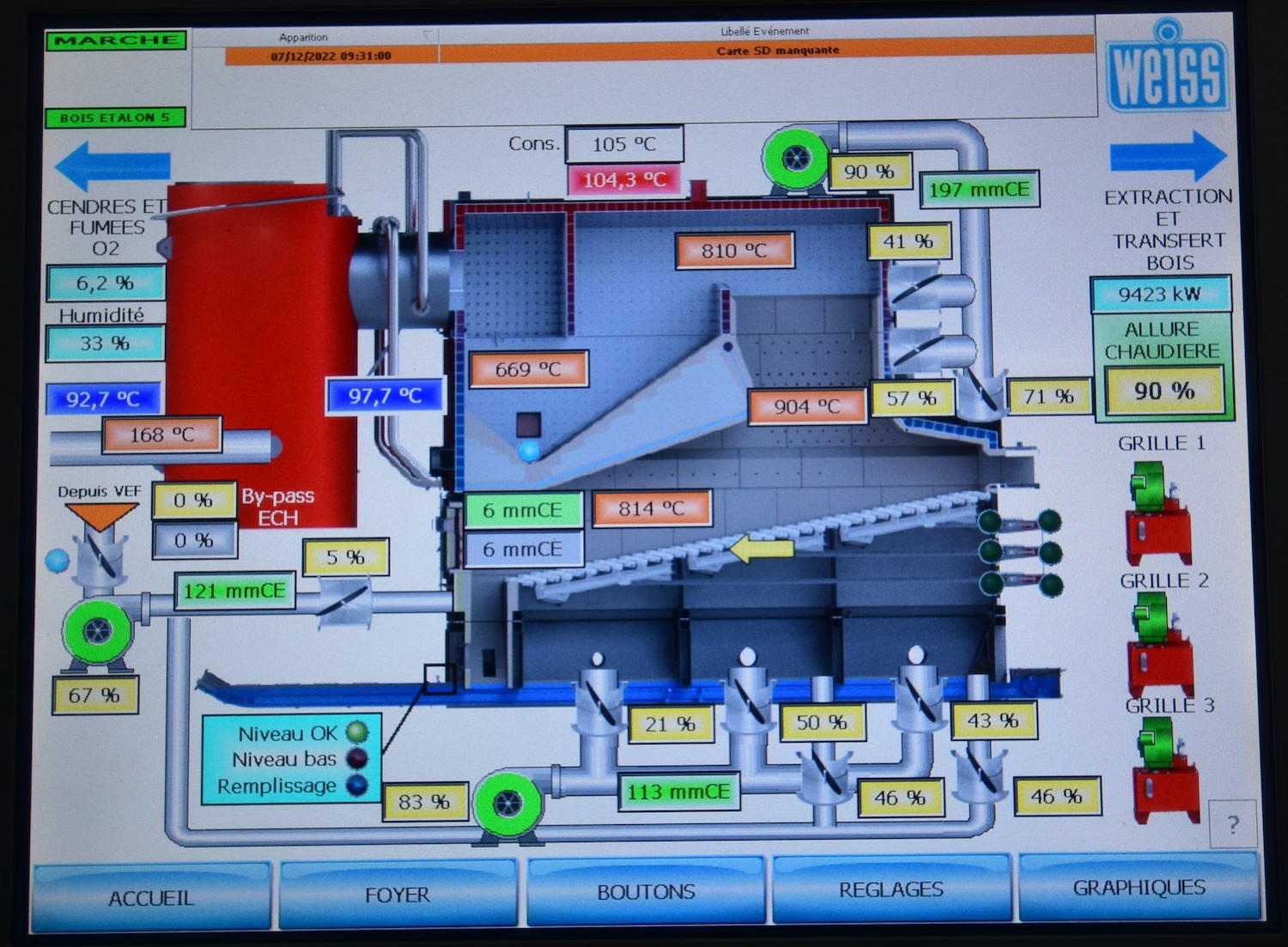Click the yellow grate direction arrow
Screen dimensions: 1288x947
[761, 547]
